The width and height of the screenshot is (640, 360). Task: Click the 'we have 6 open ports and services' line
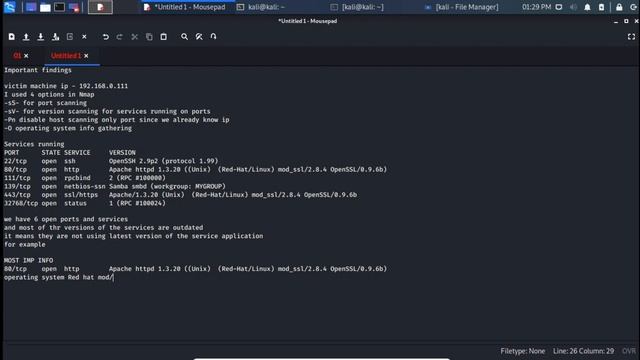(66, 219)
